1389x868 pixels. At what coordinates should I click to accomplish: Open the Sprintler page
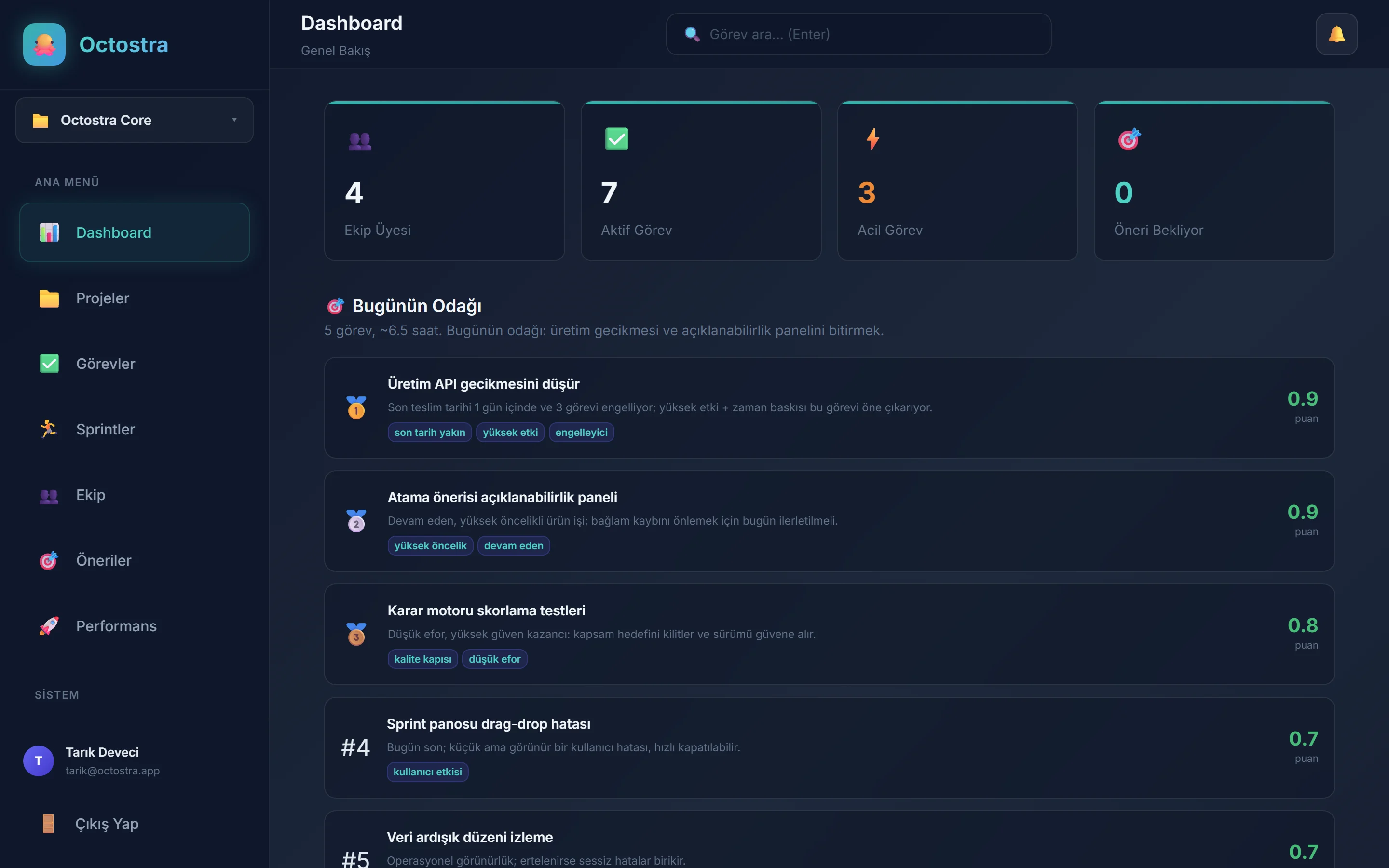point(134,429)
